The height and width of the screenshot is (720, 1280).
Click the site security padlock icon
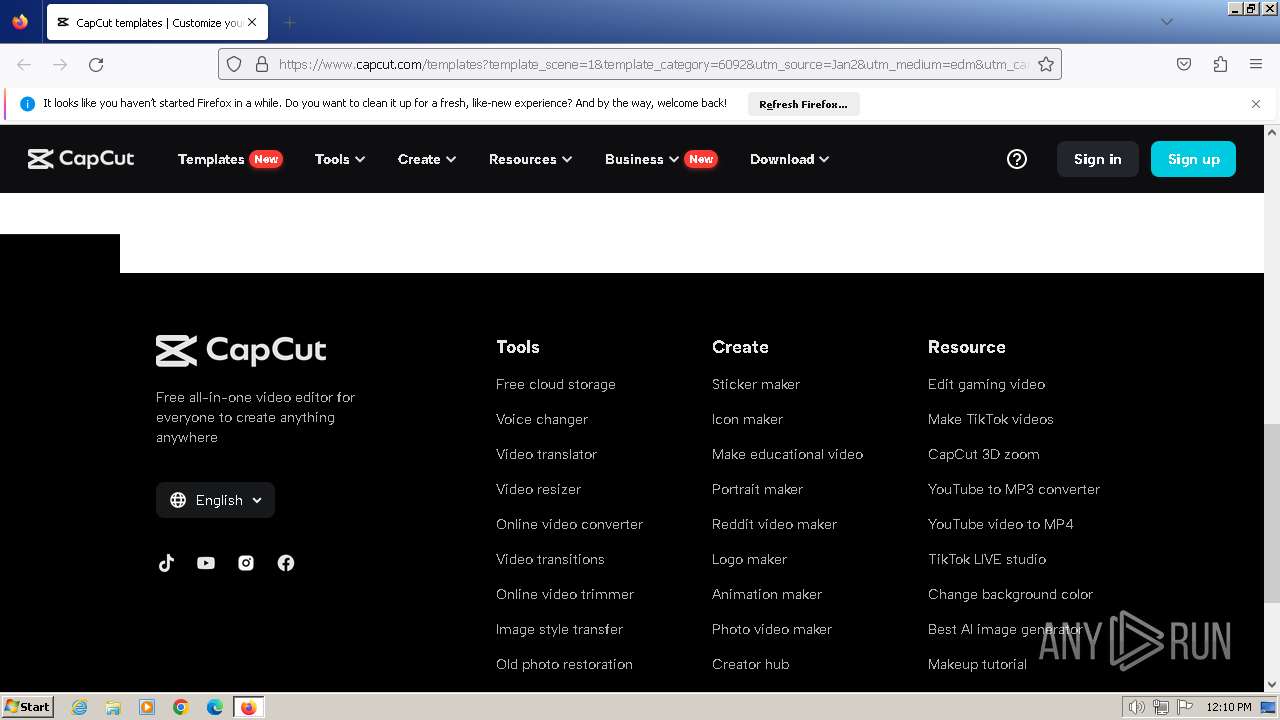262,64
